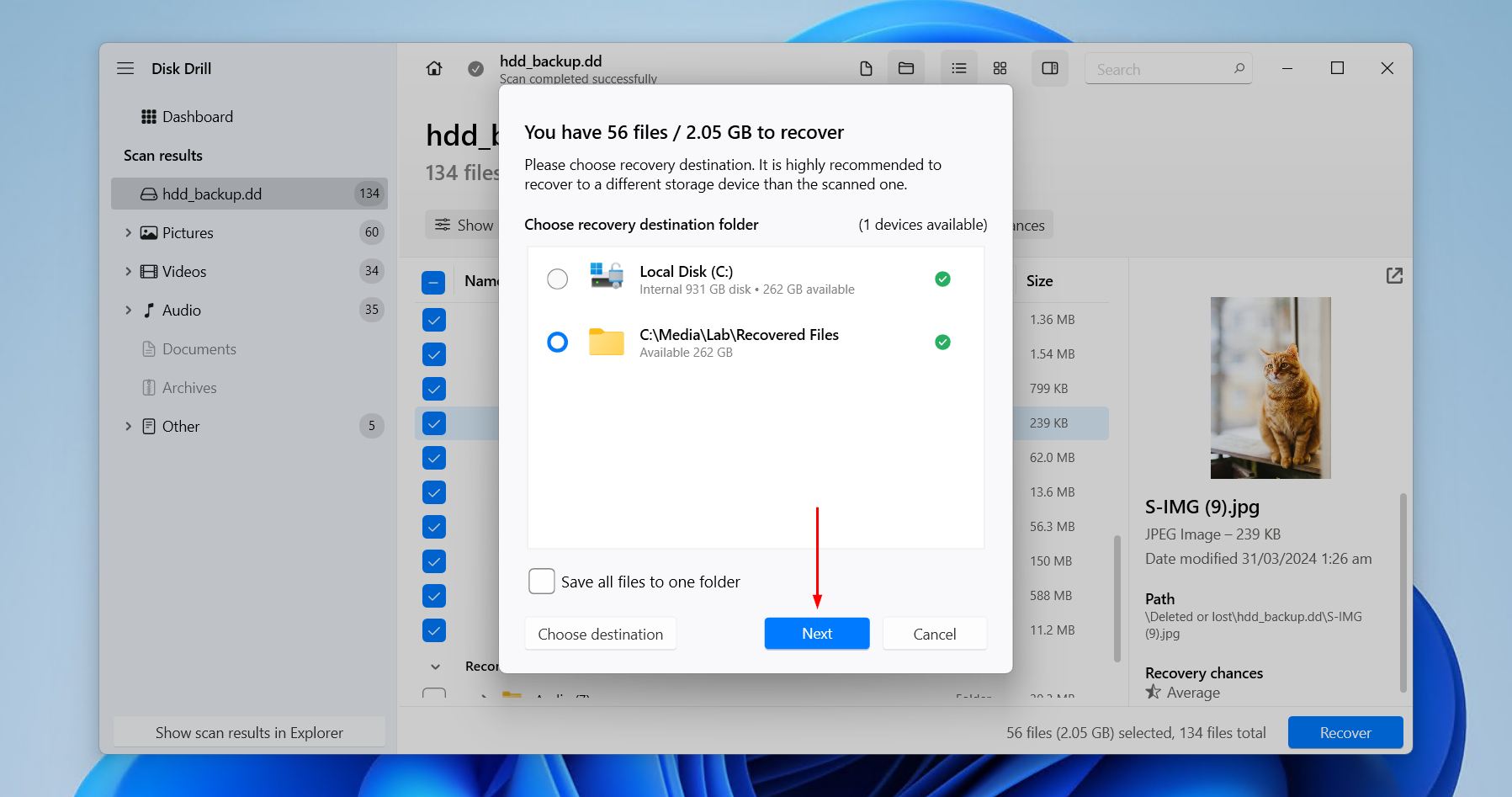Viewport: 1512px width, 797px height.
Task: Click inside the Search field
Action: point(1161,68)
